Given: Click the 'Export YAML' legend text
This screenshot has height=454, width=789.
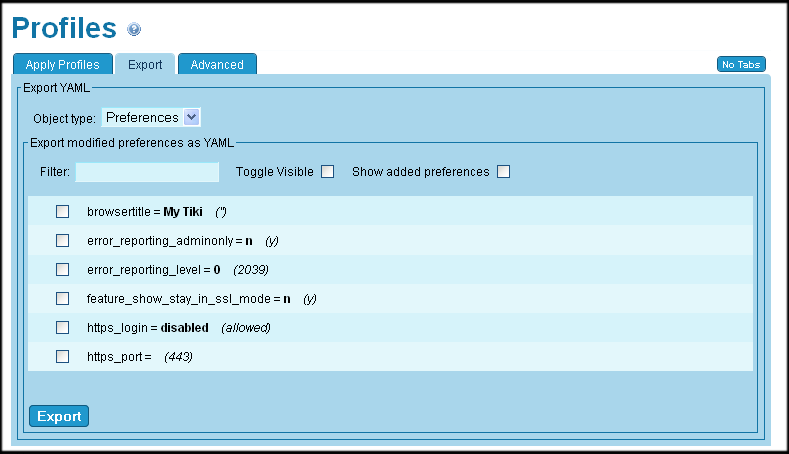Looking at the screenshot, I should (57, 88).
